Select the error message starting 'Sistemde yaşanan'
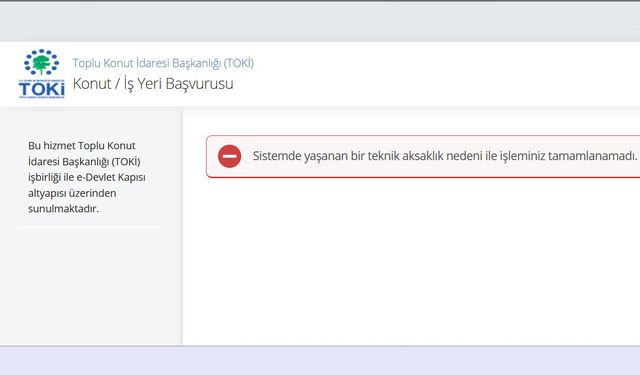 pyautogui.click(x=445, y=156)
